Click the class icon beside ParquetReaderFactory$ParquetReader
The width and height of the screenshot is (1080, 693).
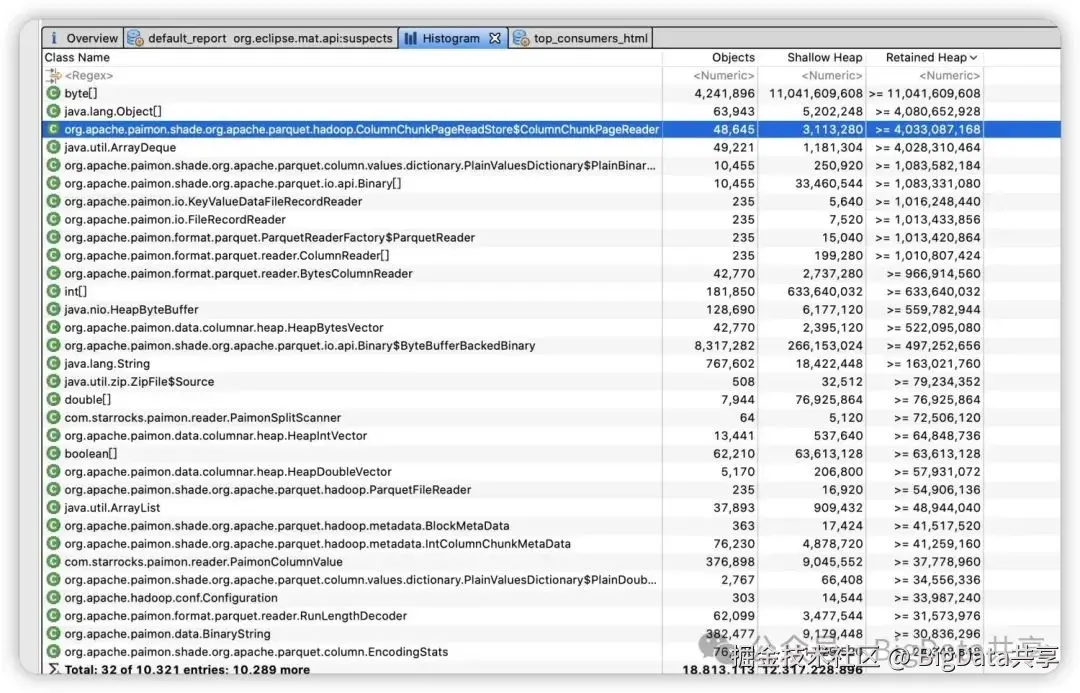[x=53, y=237]
